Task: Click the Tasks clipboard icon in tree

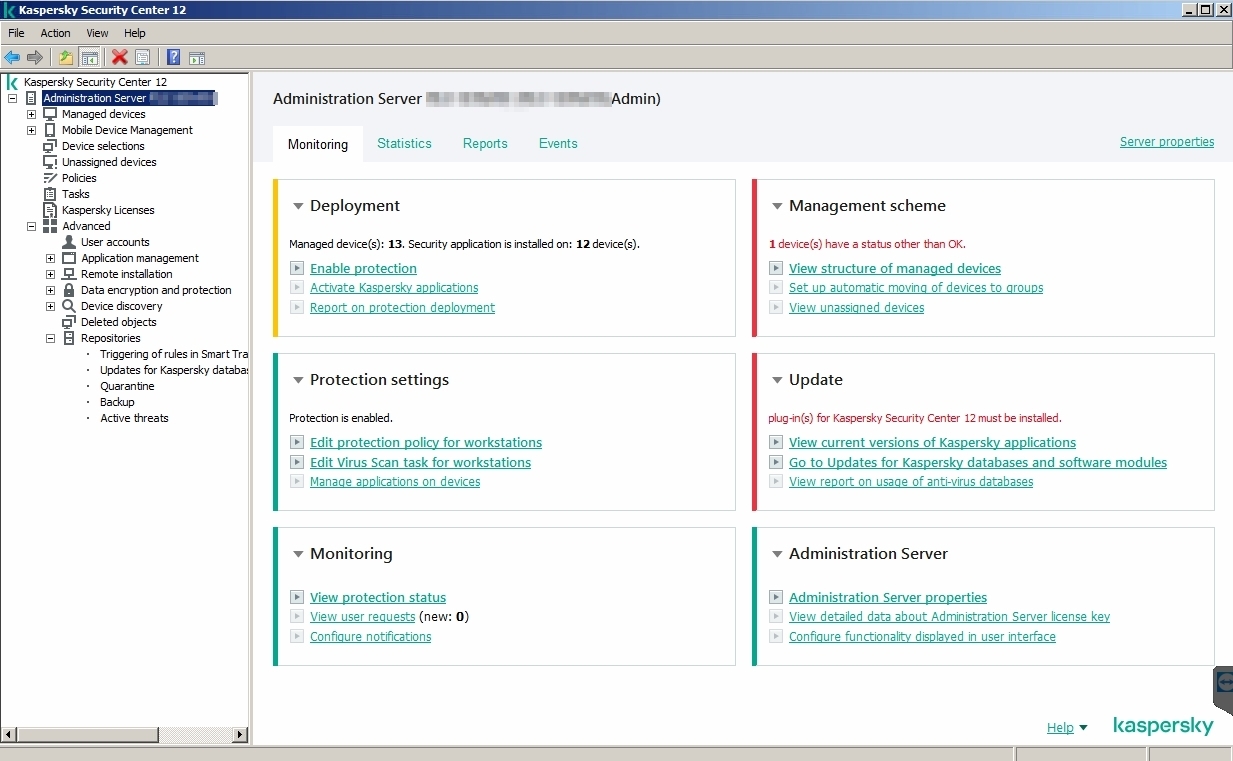Action: [50, 194]
